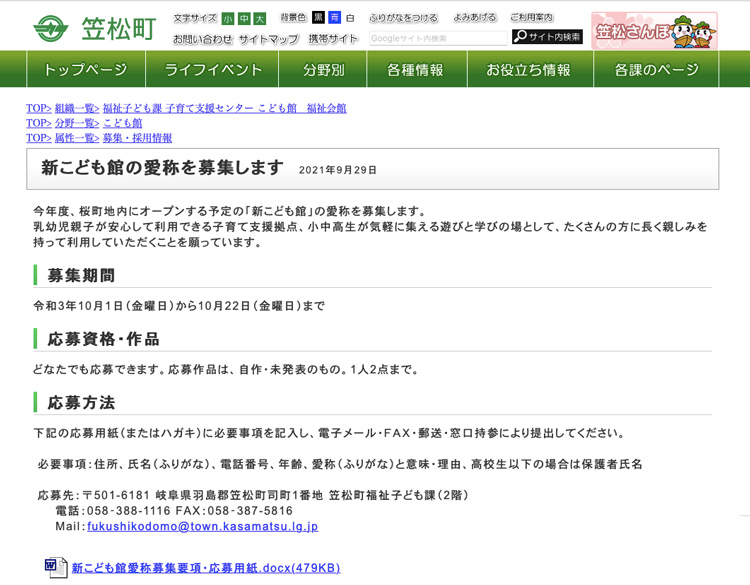750x585 pixels.
Task: Open ご利用案内 usage guide
Action: pos(531,18)
